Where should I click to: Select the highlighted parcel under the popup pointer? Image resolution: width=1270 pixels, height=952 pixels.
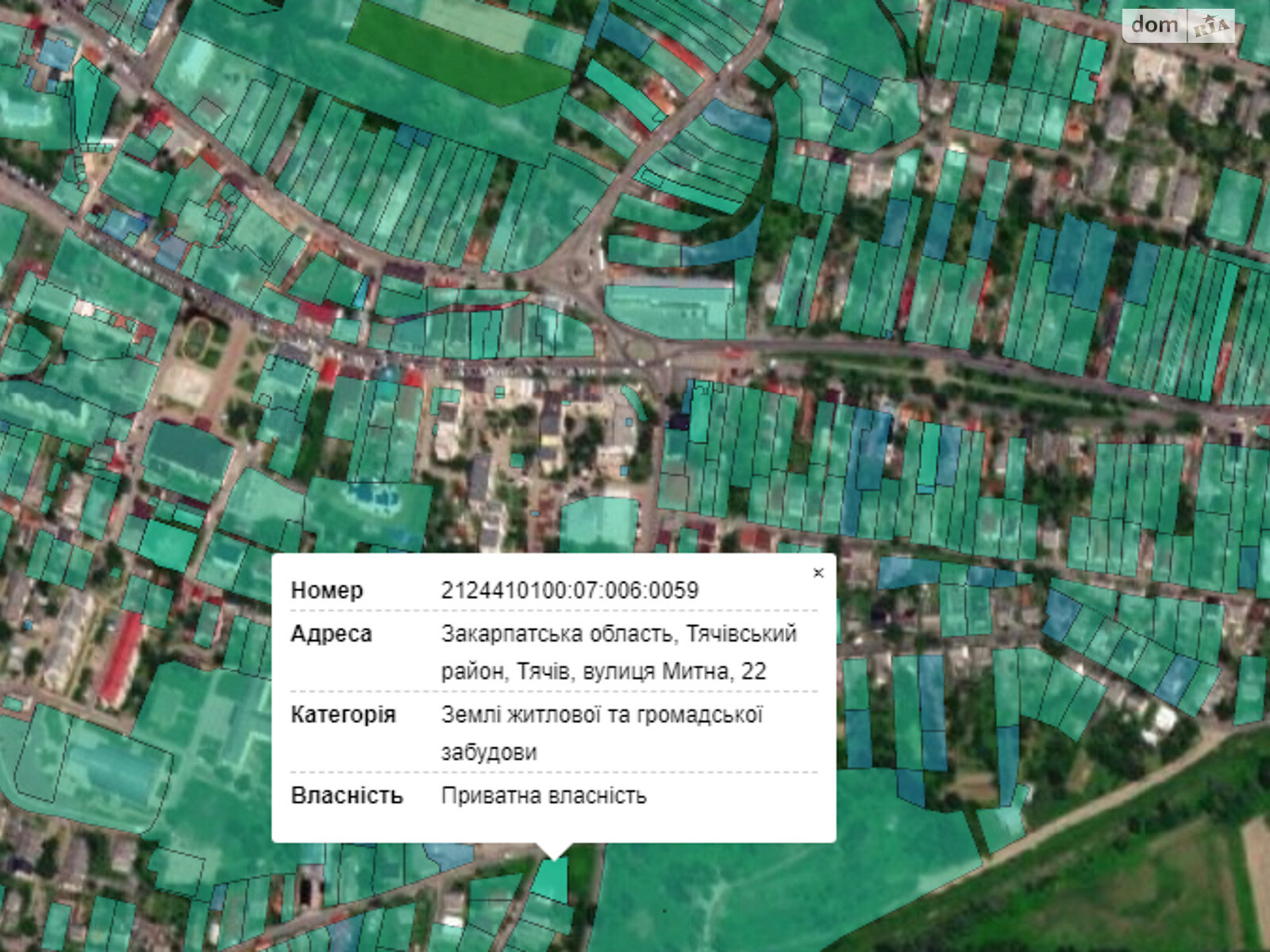[551, 881]
